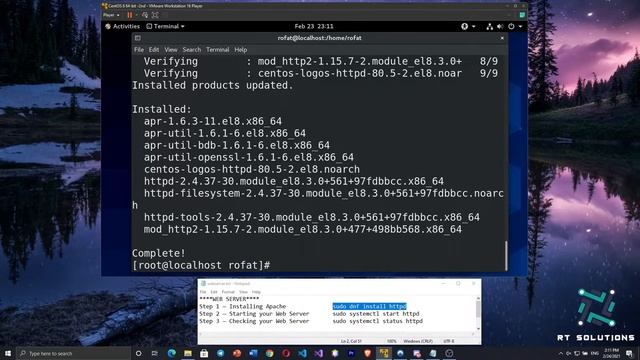Click the power icon in GNOME bar
The width and height of the screenshot is (640, 360).
(511, 27)
